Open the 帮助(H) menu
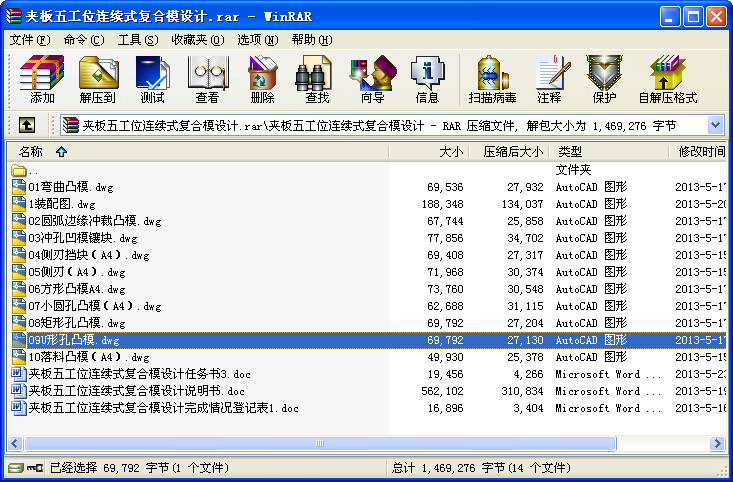Image resolution: width=733 pixels, height=482 pixels. pyautogui.click(x=312, y=40)
